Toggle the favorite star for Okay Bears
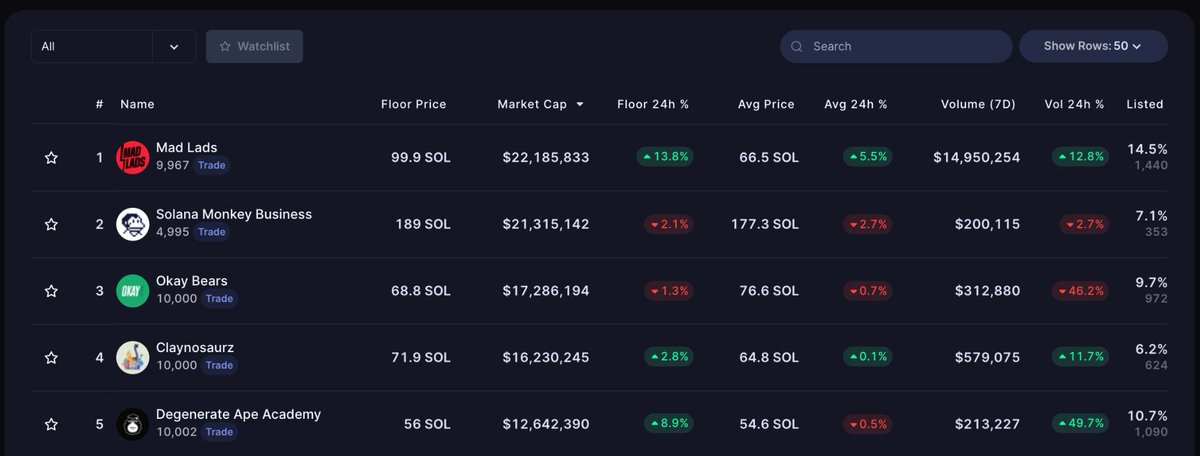1200x456 pixels. (x=51, y=291)
